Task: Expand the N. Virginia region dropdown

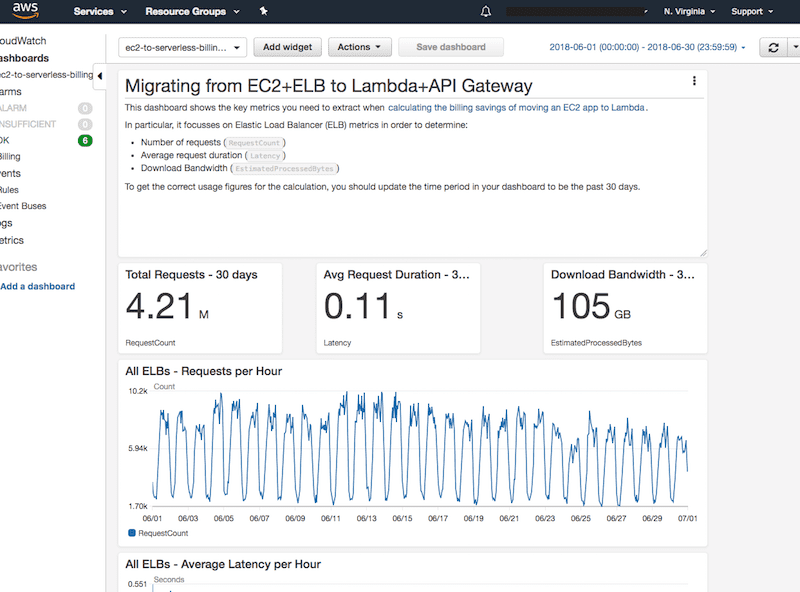Action: tap(694, 12)
